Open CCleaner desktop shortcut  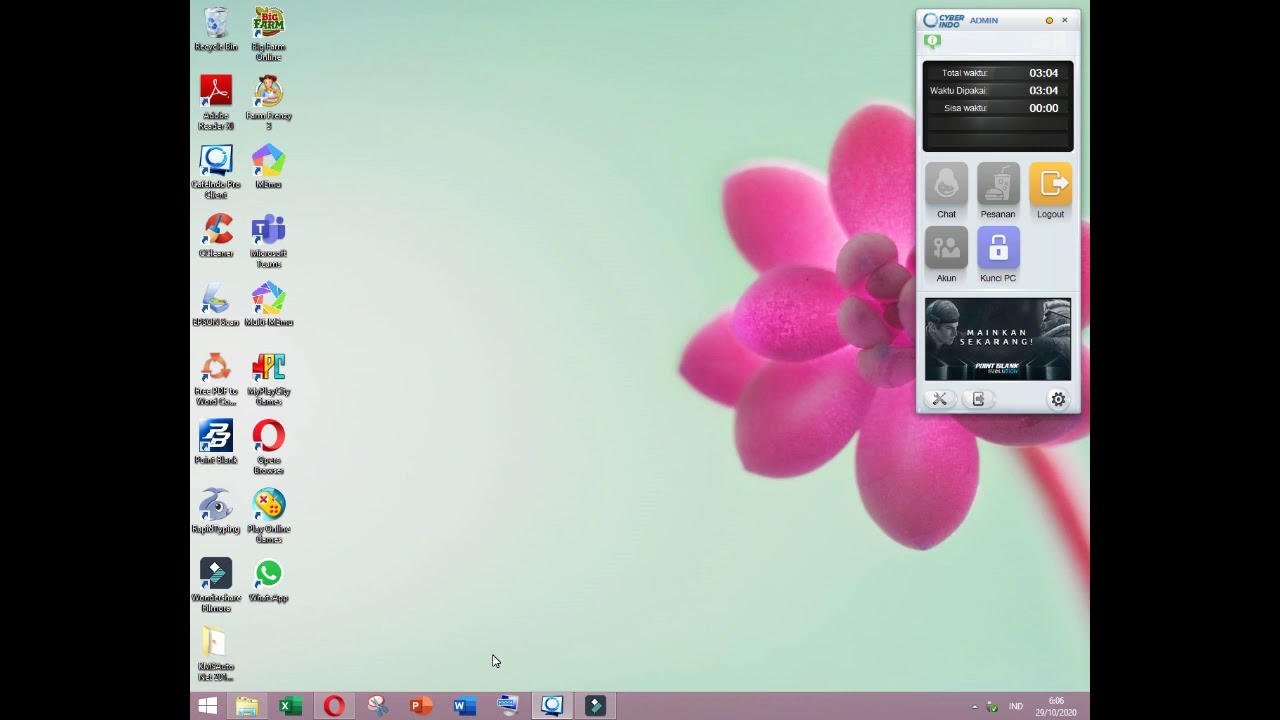point(216,236)
